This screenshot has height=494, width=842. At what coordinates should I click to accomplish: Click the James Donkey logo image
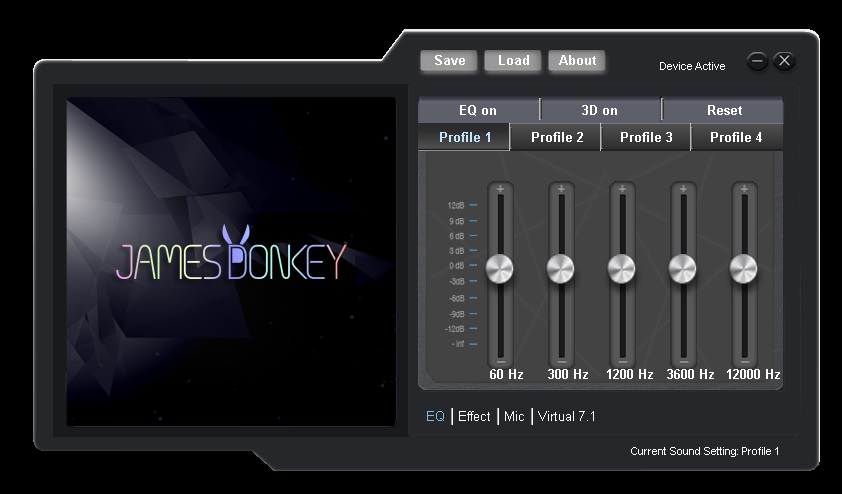231,262
